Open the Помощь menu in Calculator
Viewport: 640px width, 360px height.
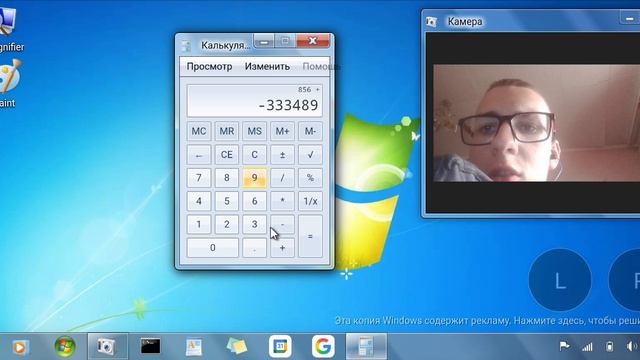point(320,67)
